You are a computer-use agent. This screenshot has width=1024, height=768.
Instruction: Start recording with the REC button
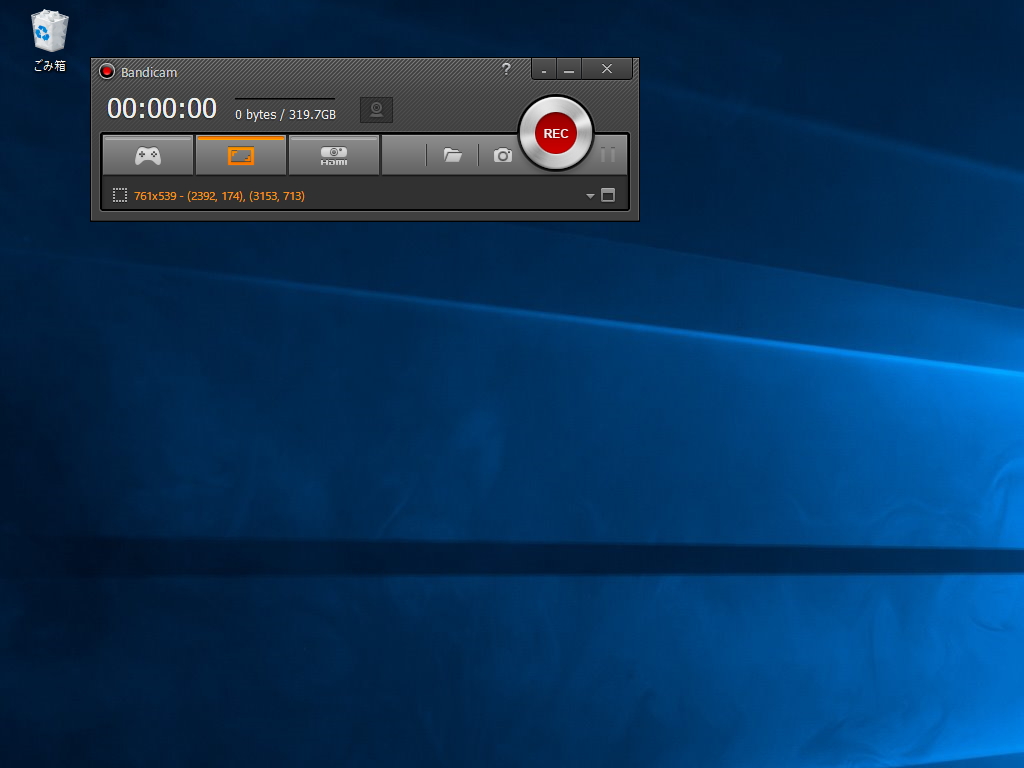[x=556, y=133]
